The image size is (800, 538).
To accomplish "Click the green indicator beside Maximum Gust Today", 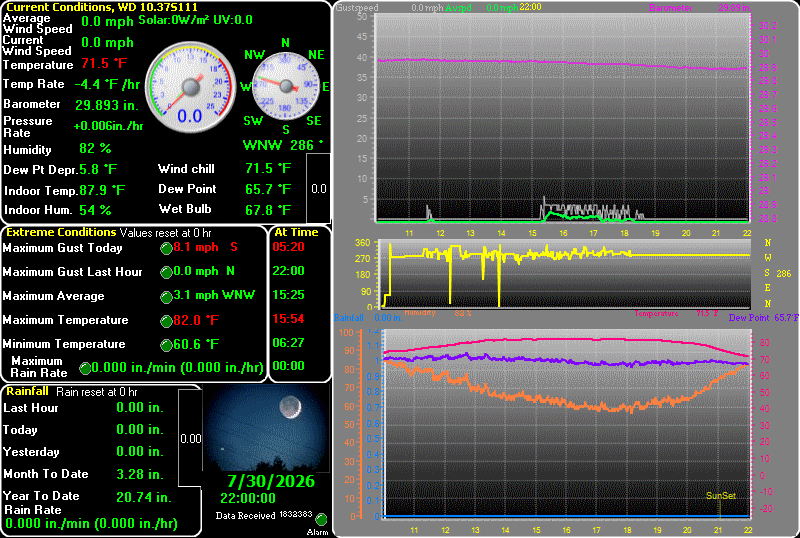I will click(166, 249).
